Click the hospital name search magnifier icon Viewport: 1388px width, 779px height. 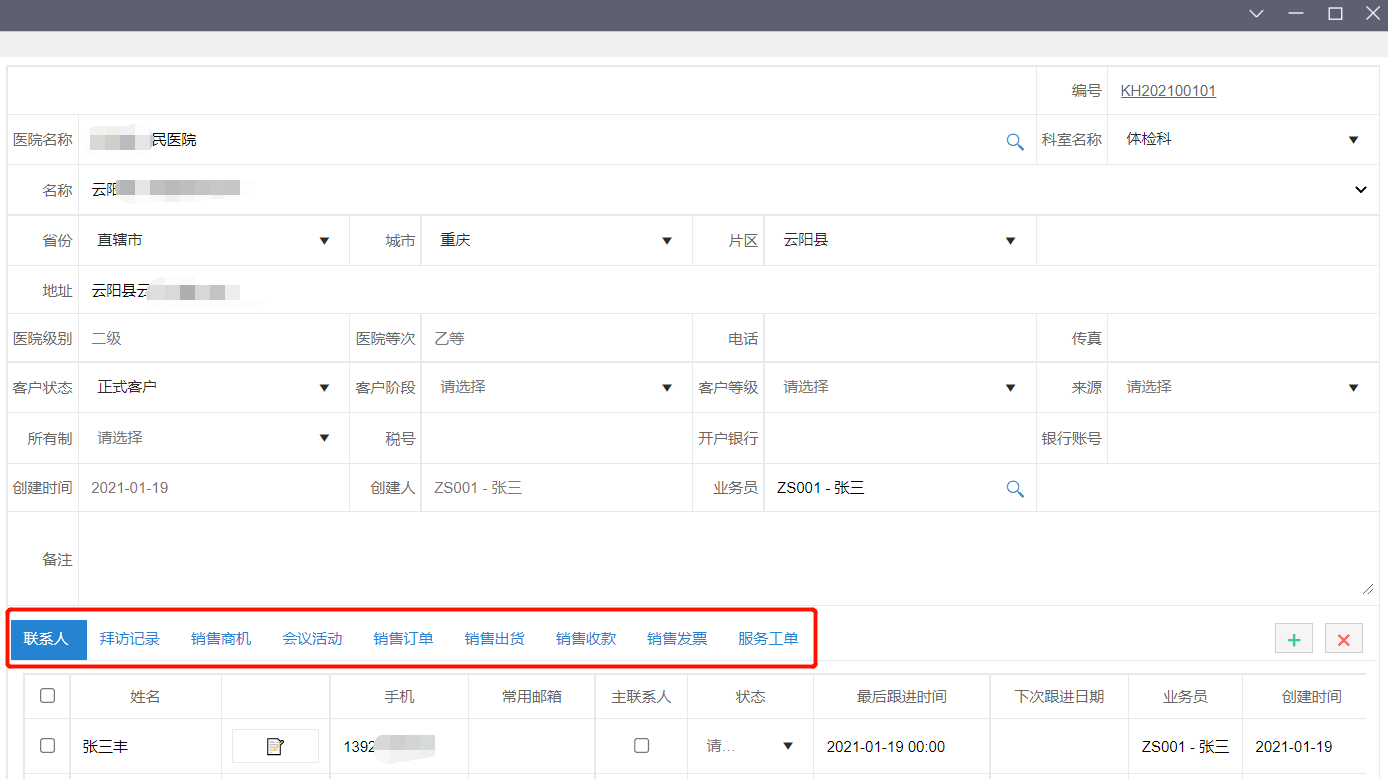tap(1015, 142)
